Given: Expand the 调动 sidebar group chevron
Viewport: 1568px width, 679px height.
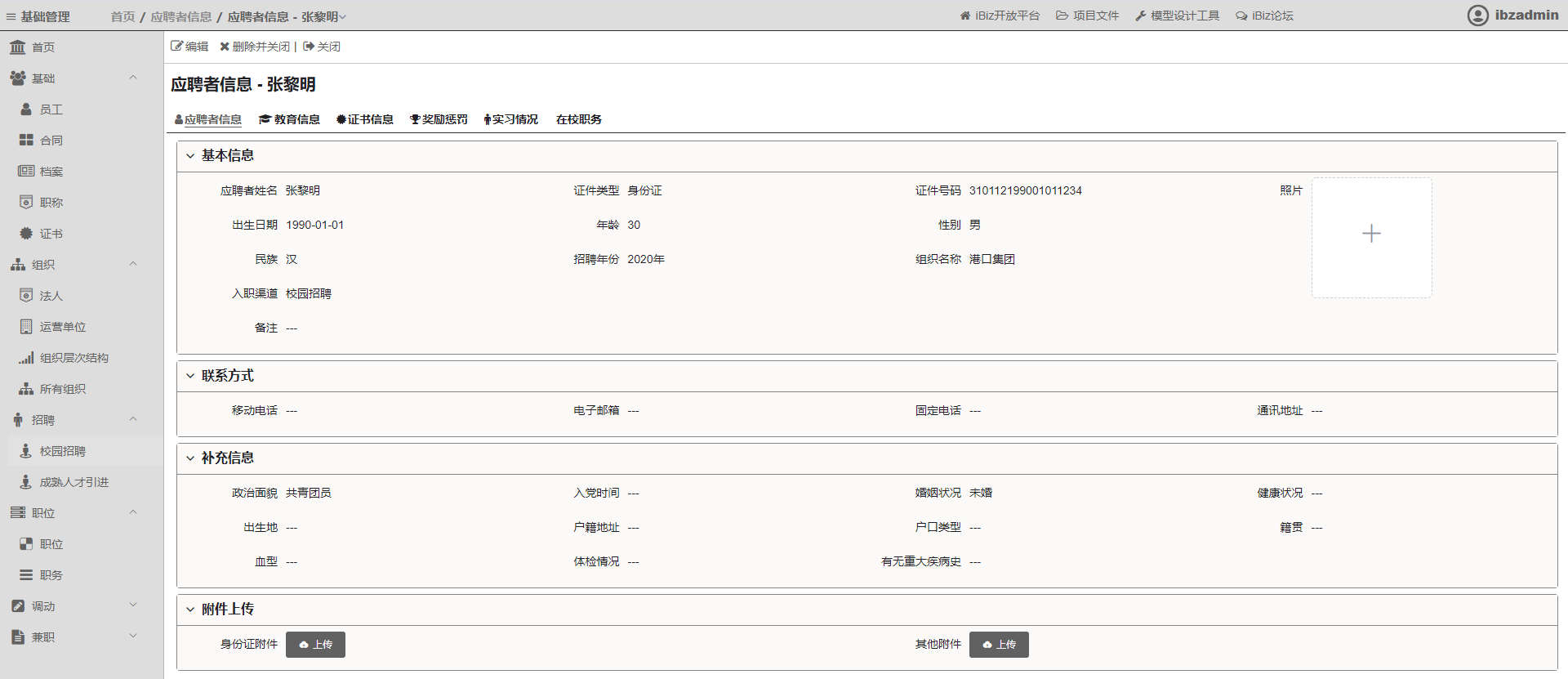Looking at the screenshot, I should [133, 605].
